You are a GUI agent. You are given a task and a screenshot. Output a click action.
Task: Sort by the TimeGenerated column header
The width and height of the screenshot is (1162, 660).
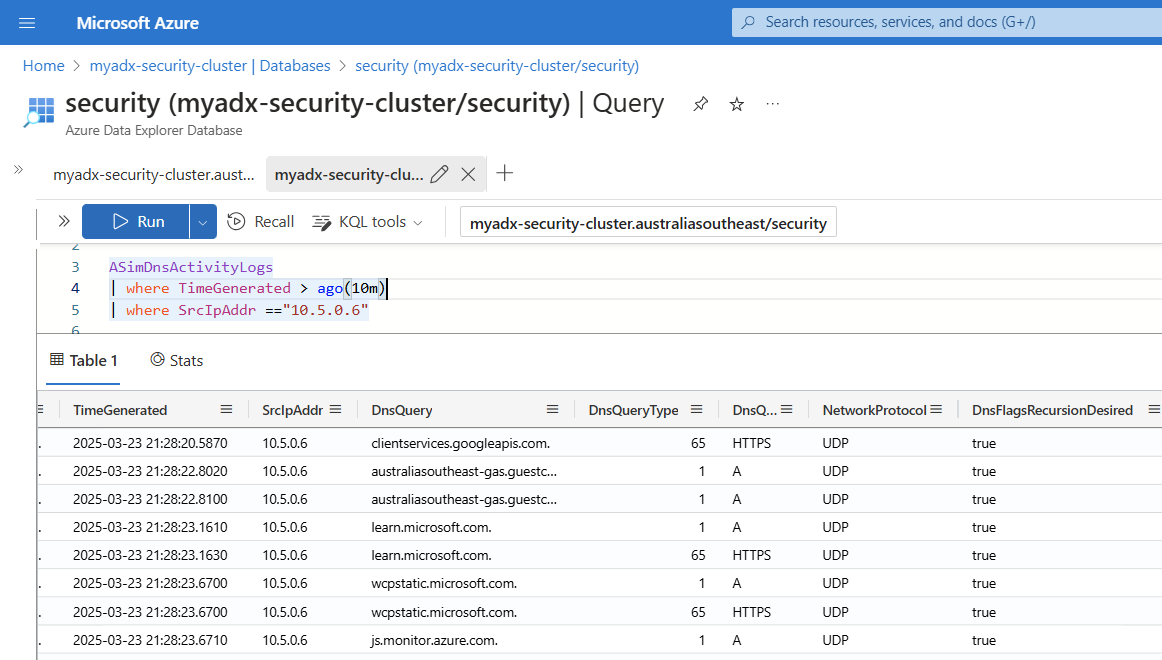pyautogui.click(x=120, y=410)
